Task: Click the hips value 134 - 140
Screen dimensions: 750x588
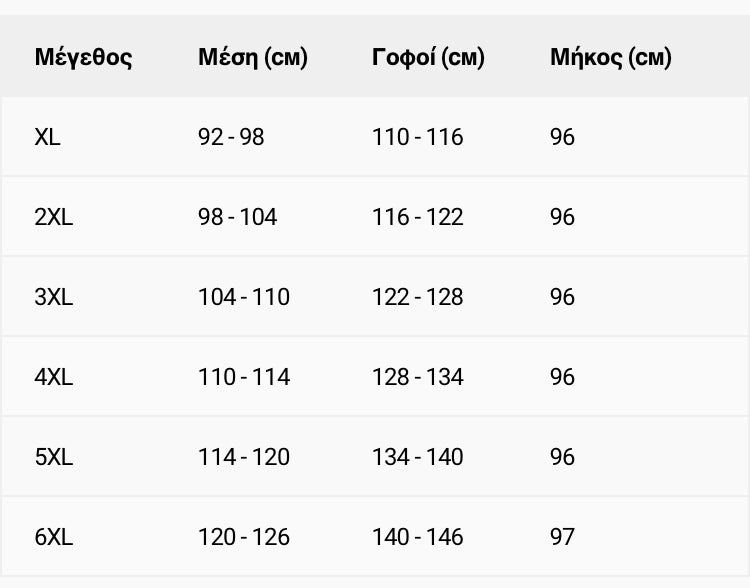Action: click(x=418, y=457)
